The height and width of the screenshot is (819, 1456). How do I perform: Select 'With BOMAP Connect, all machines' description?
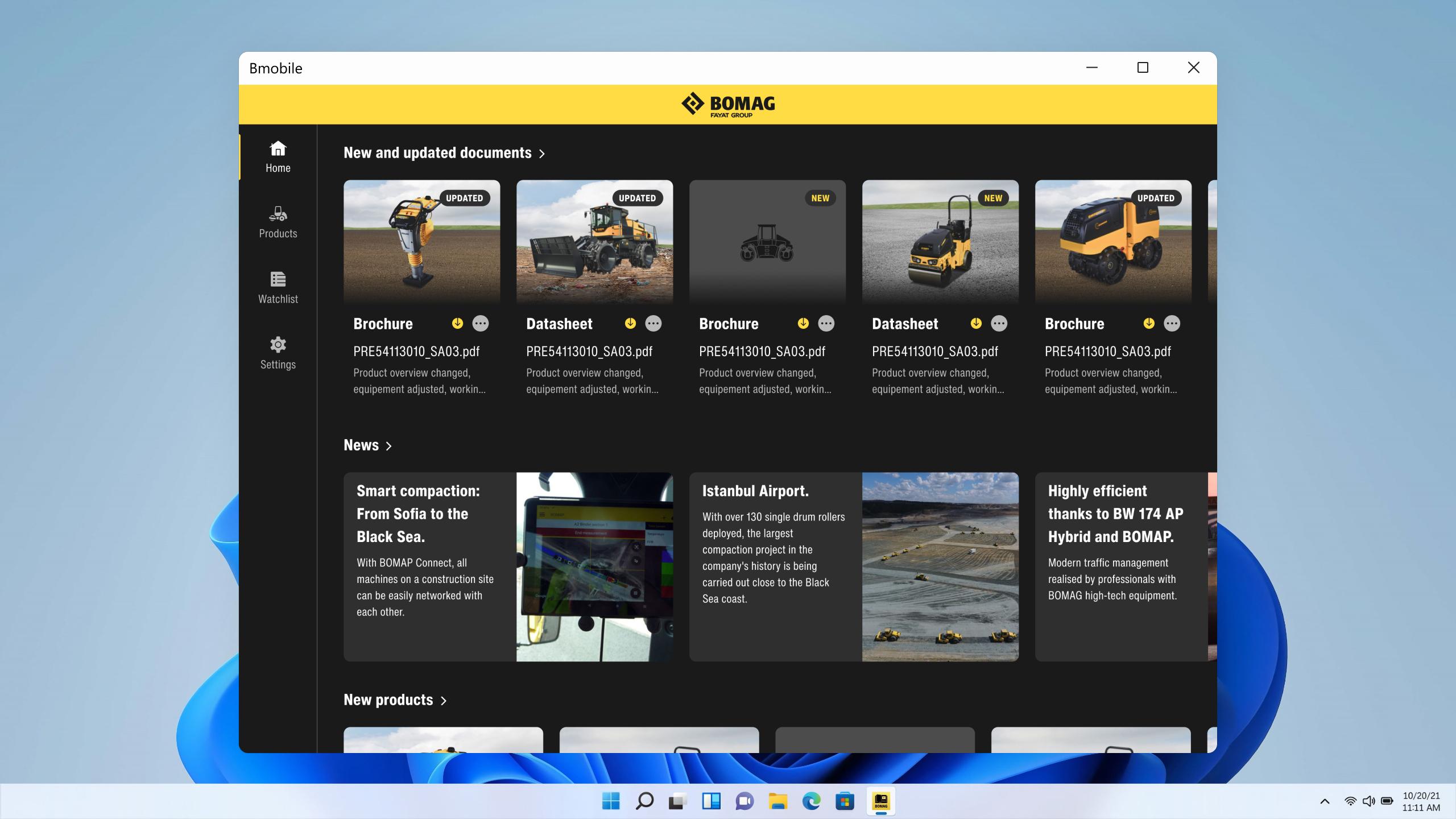pyautogui.click(x=425, y=587)
